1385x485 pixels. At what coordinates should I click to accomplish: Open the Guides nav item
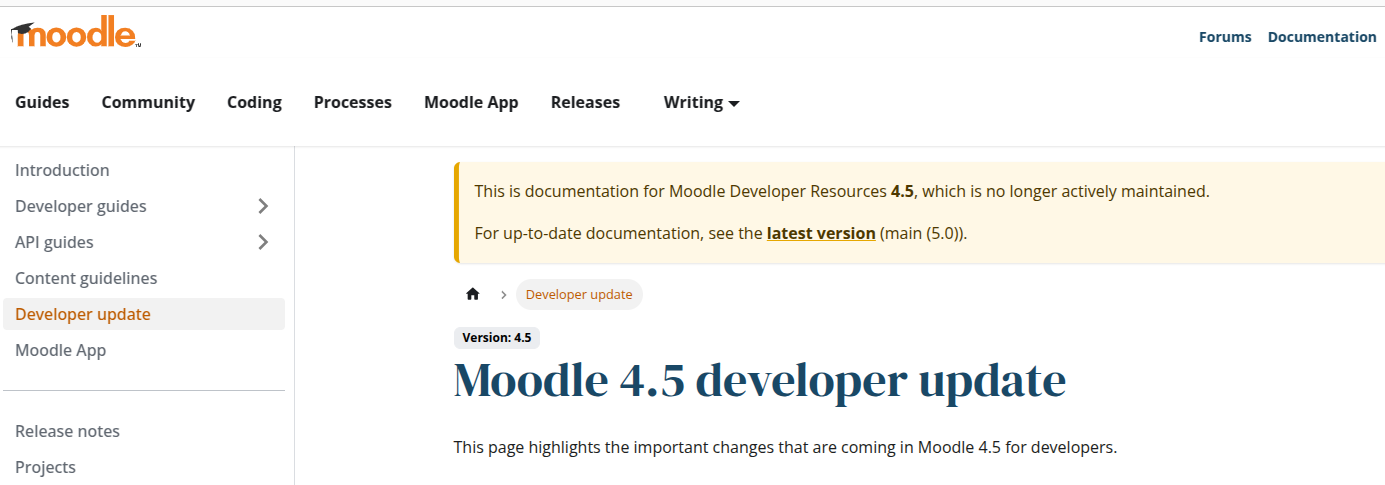tap(42, 102)
